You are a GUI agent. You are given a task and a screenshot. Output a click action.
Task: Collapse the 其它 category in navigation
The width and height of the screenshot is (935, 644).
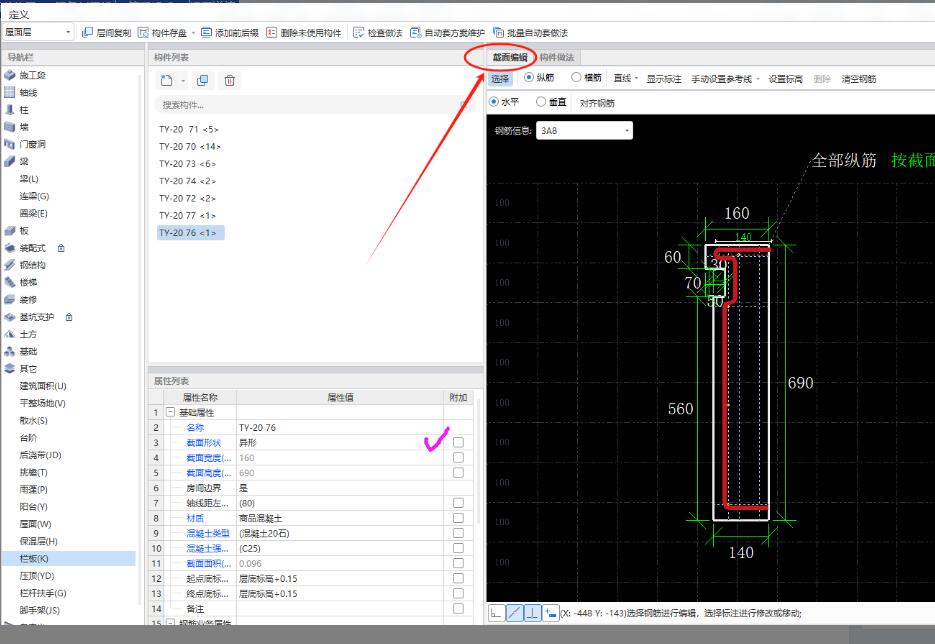click(x=10, y=369)
